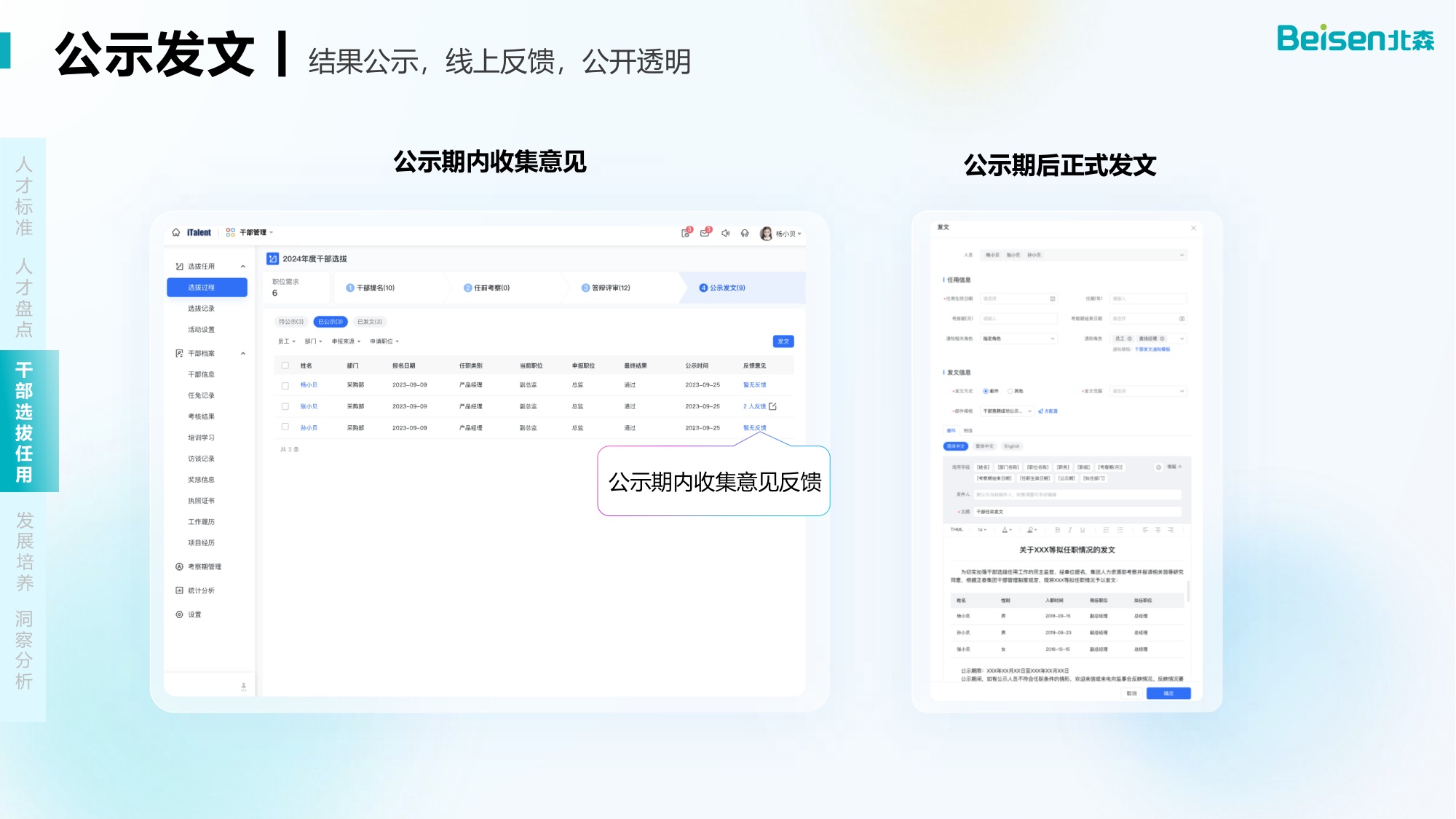The image size is (1456, 819).
Task: Open the 考察期管理 sidebar item
Action: [x=199, y=566]
